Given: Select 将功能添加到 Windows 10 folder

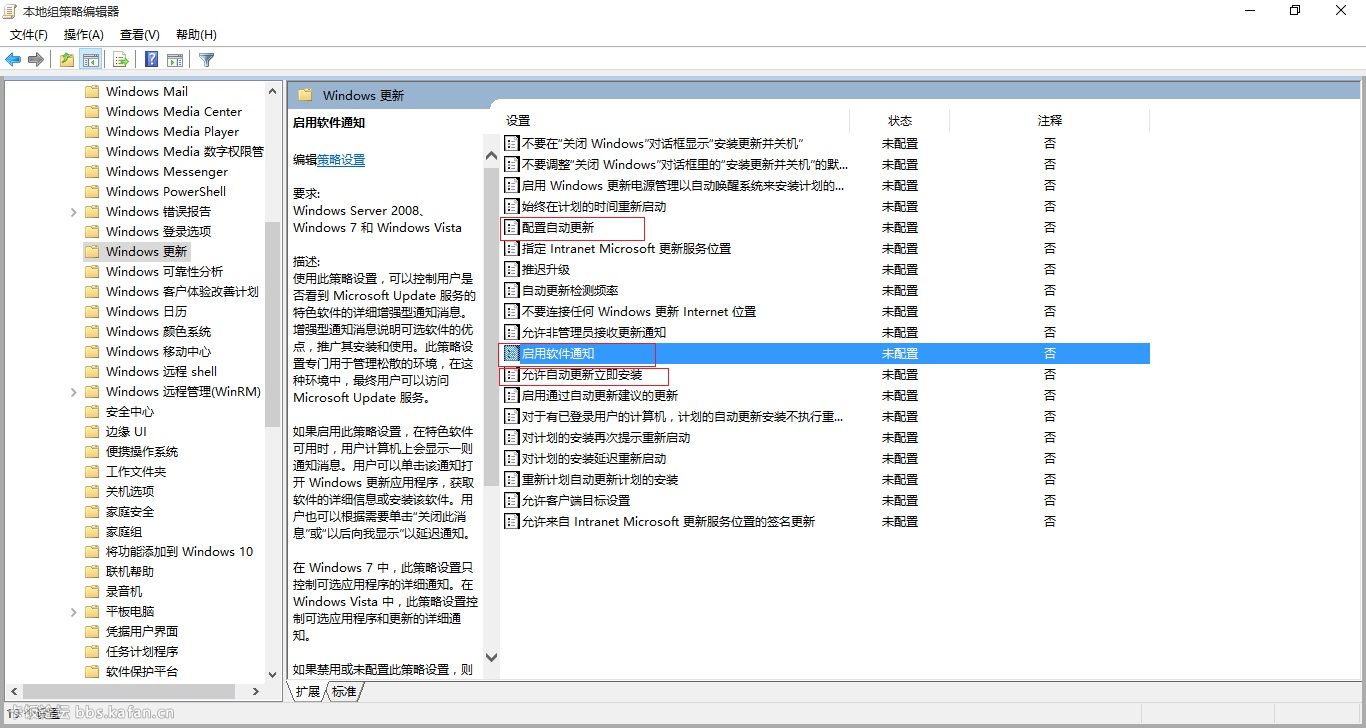Looking at the screenshot, I should (x=179, y=551).
